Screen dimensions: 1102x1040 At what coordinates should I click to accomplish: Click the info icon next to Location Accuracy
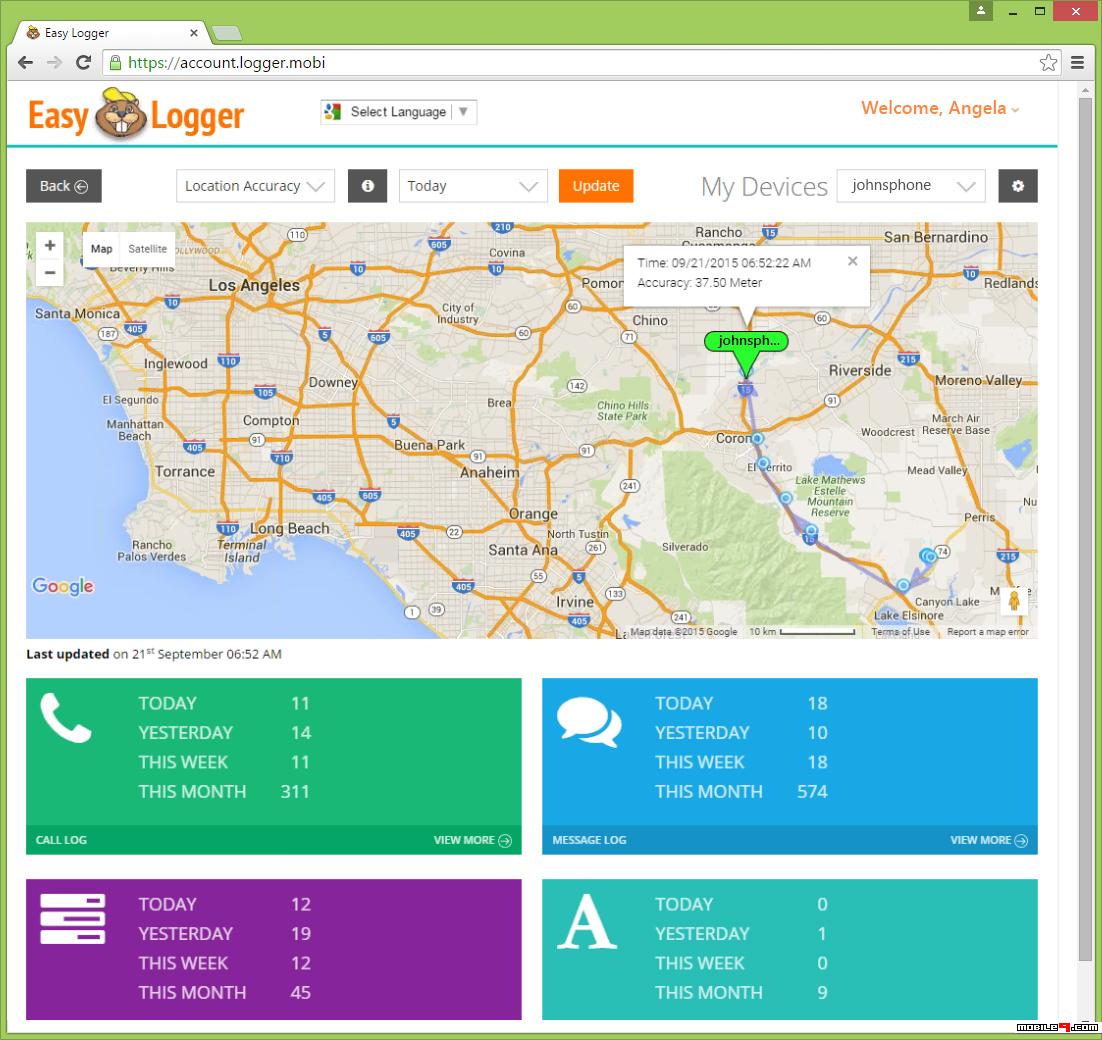pyautogui.click(x=367, y=185)
